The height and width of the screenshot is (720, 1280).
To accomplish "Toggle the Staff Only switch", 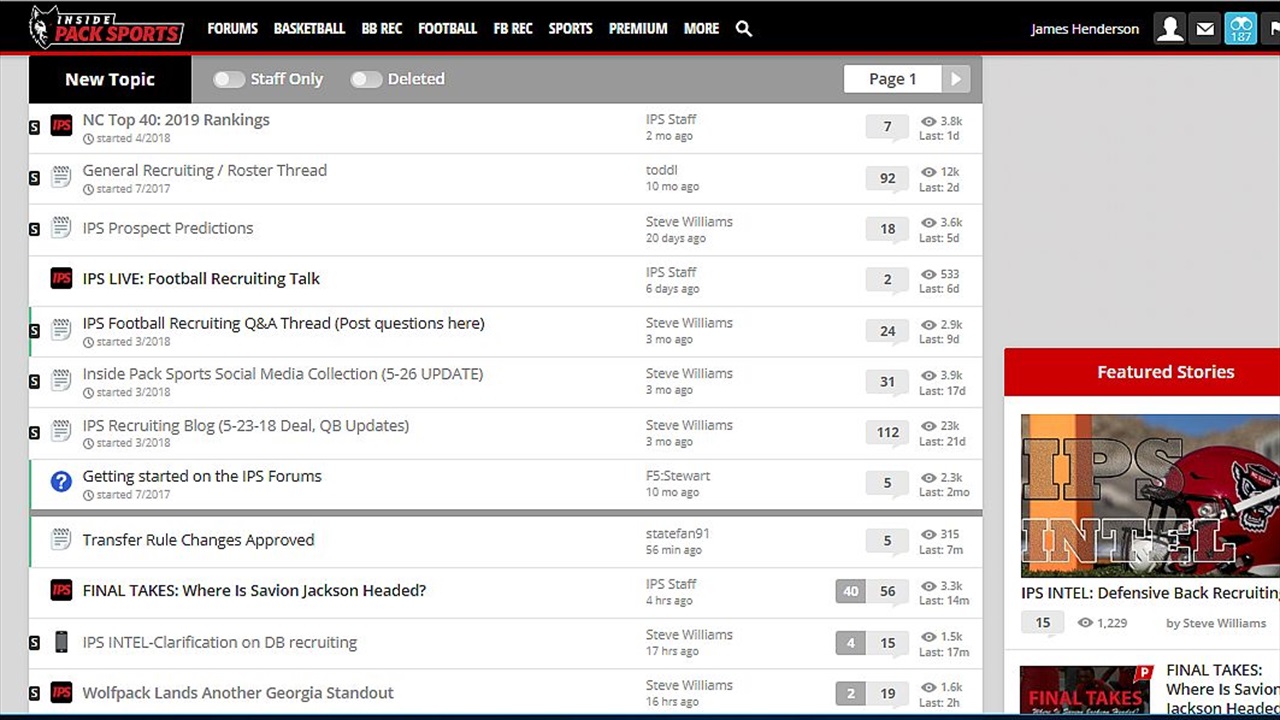I will [x=228, y=79].
